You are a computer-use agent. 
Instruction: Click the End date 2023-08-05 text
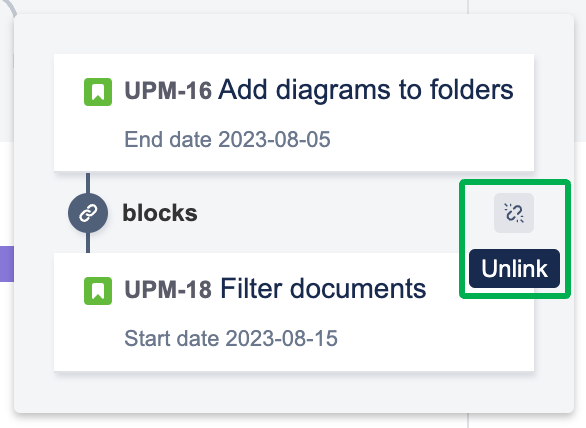(x=227, y=139)
